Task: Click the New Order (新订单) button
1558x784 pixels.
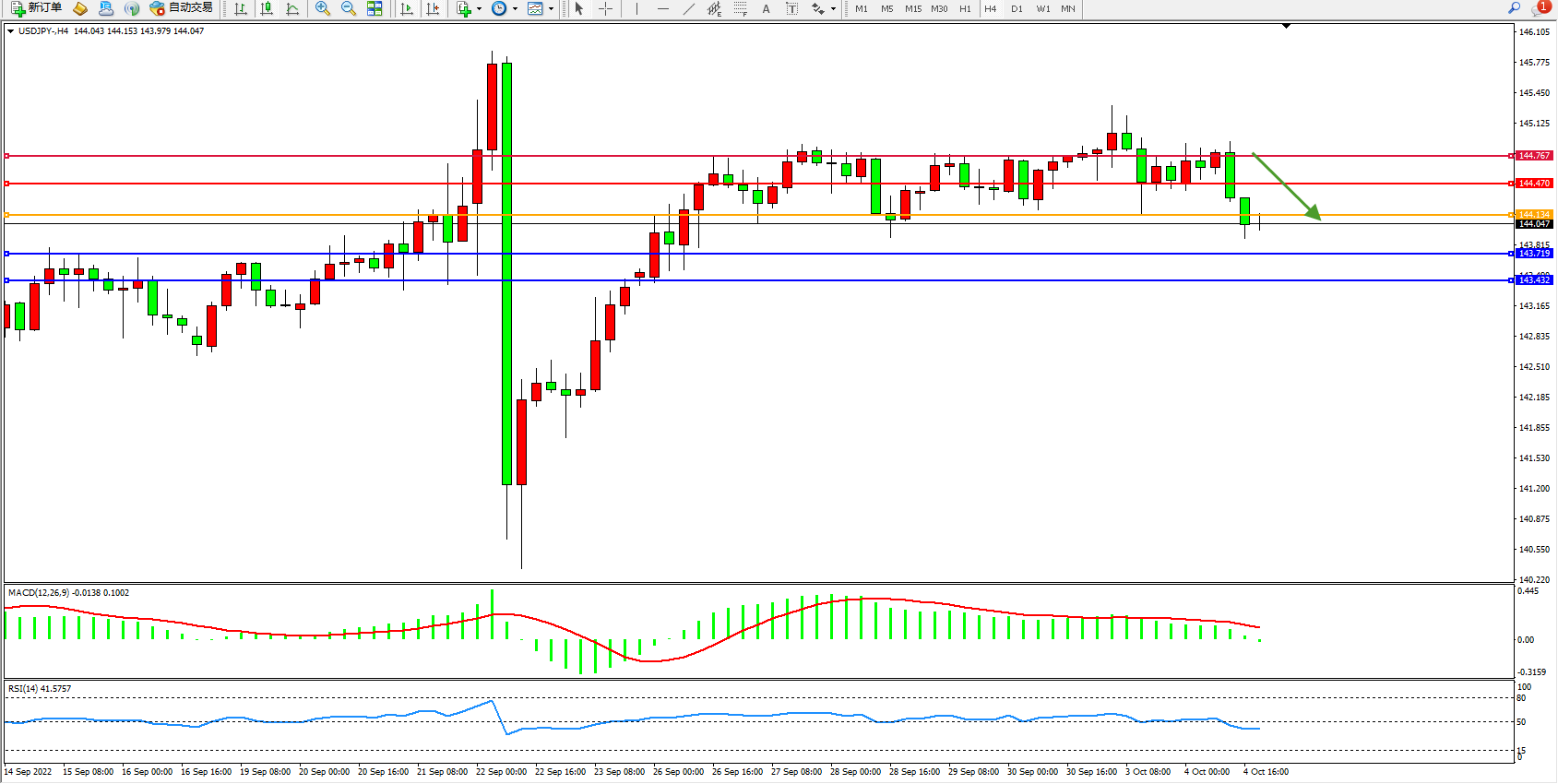Action: (37, 8)
